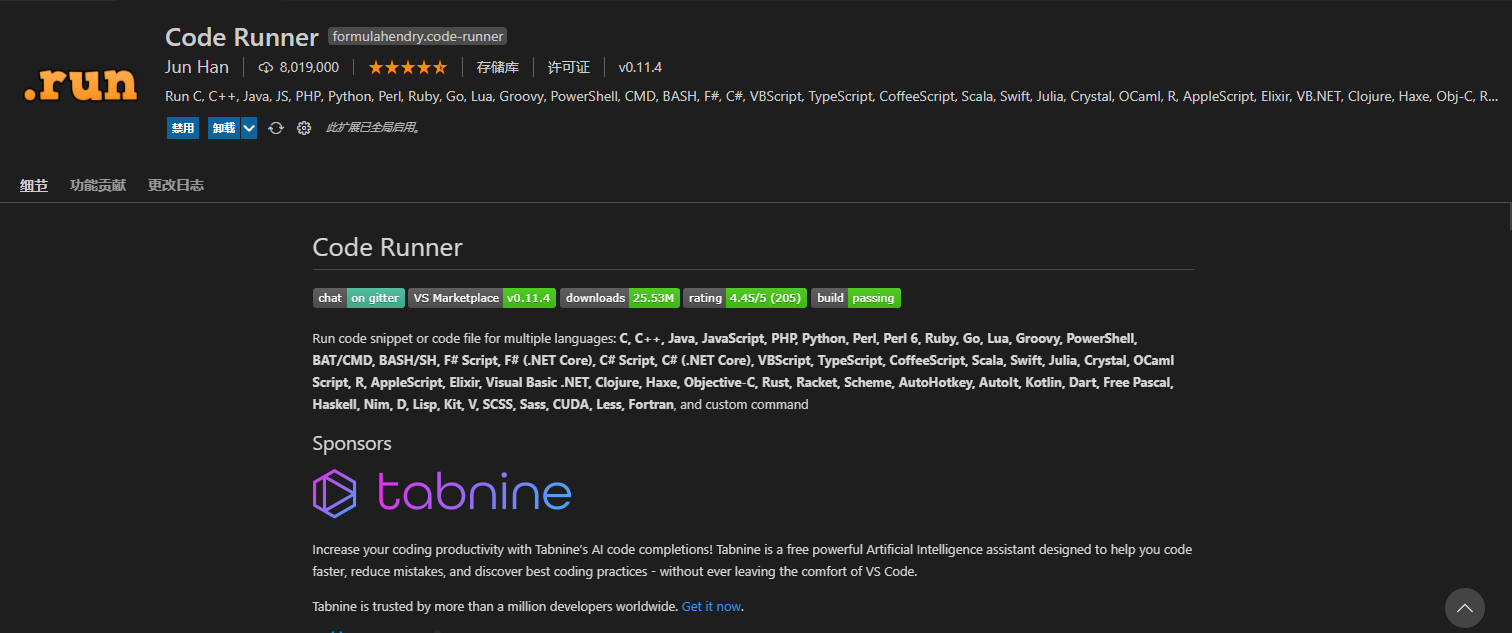Viewport: 1512px width, 633px height.
Task: Open the extension settings gear icon
Action: 304,128
